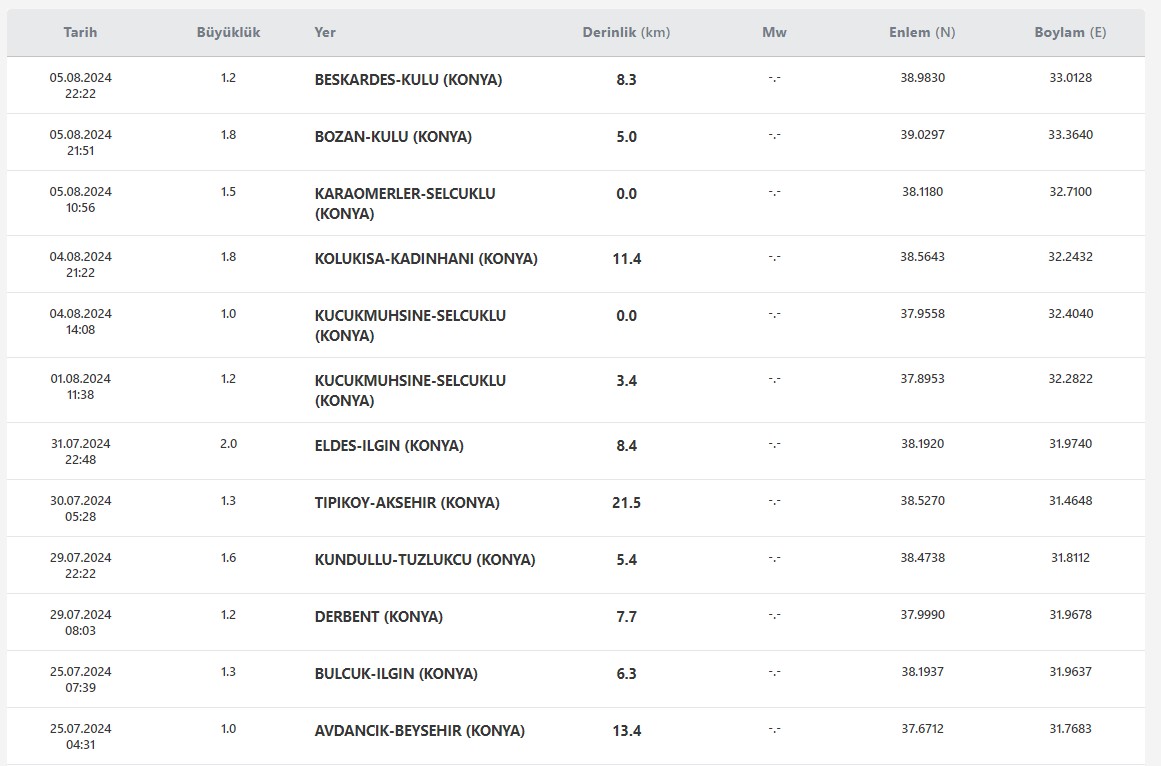The height and width of the screenshot is (766, 1161).
Task: Select the BOZAN-KULU (KONYA) location
Action: coord(393,137)
